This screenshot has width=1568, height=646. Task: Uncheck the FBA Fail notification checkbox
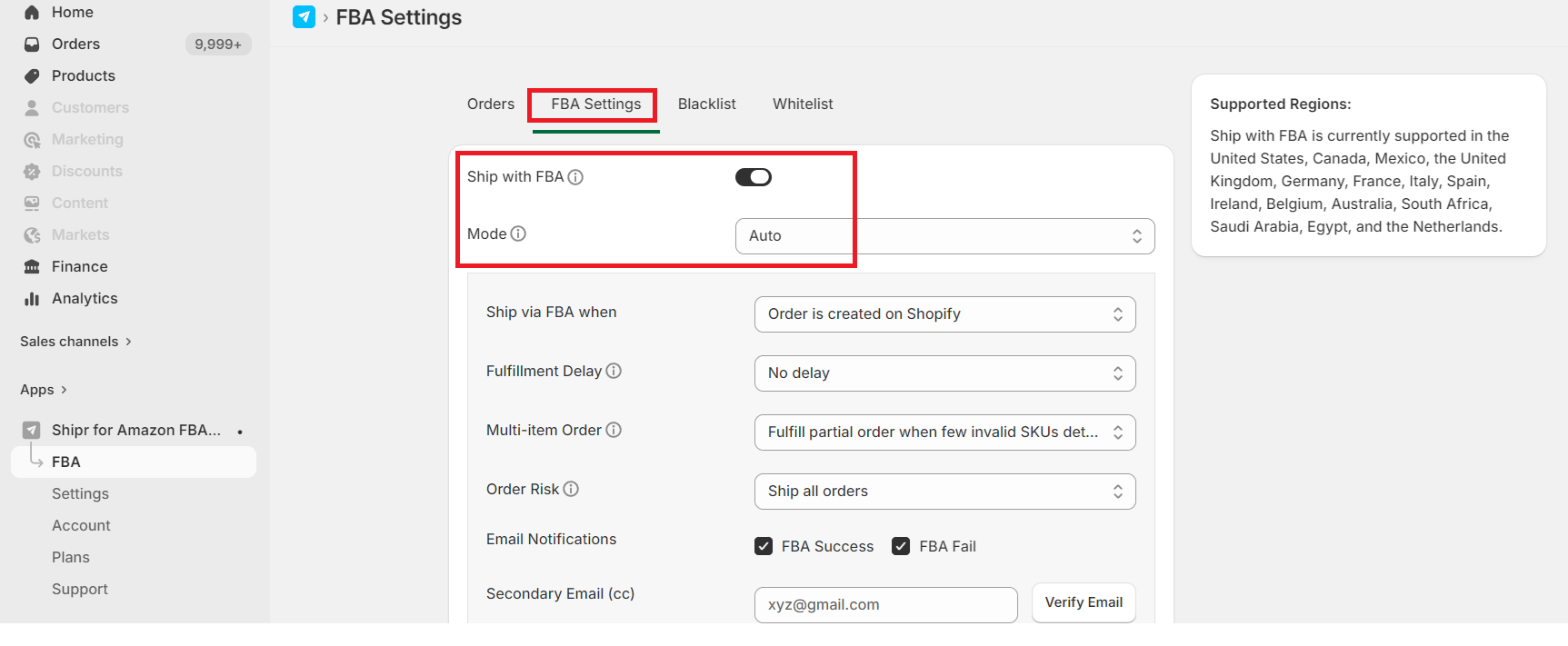[x=901, y=546]
